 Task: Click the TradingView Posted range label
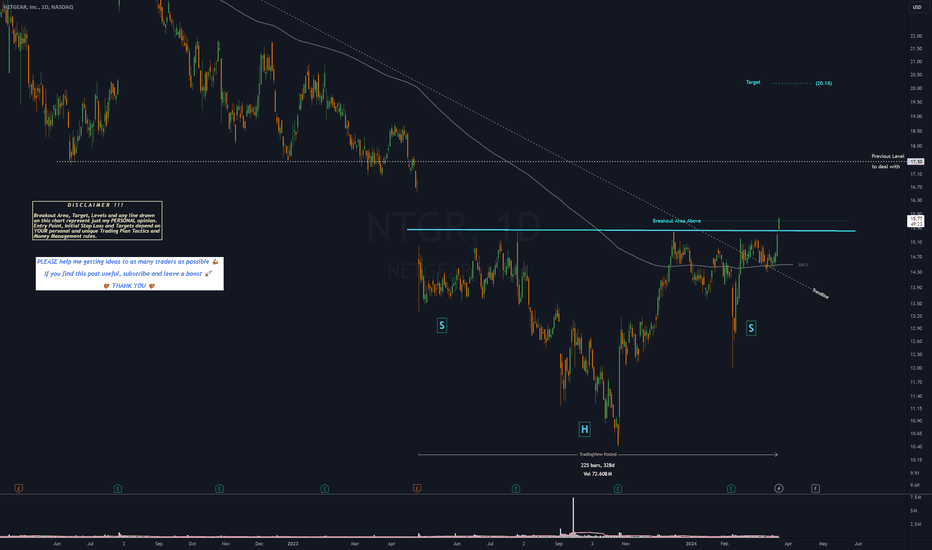(x=598, y=454)
